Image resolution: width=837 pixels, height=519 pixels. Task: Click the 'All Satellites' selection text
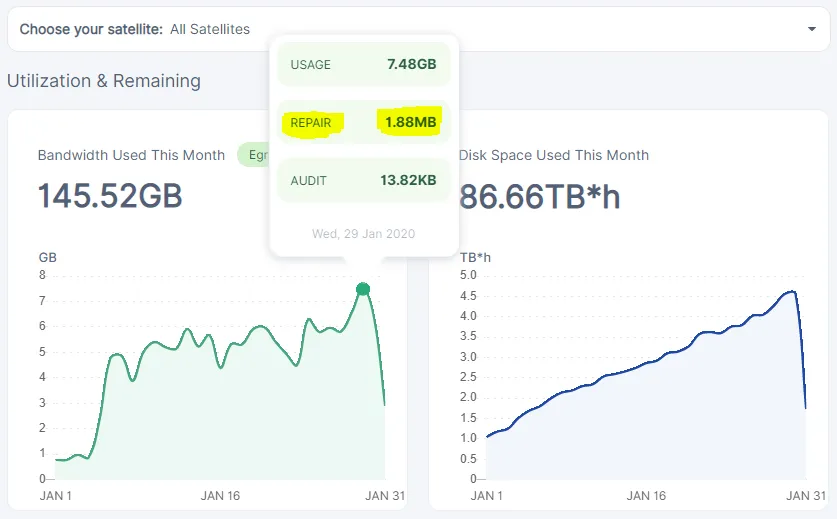pos(210,30)
